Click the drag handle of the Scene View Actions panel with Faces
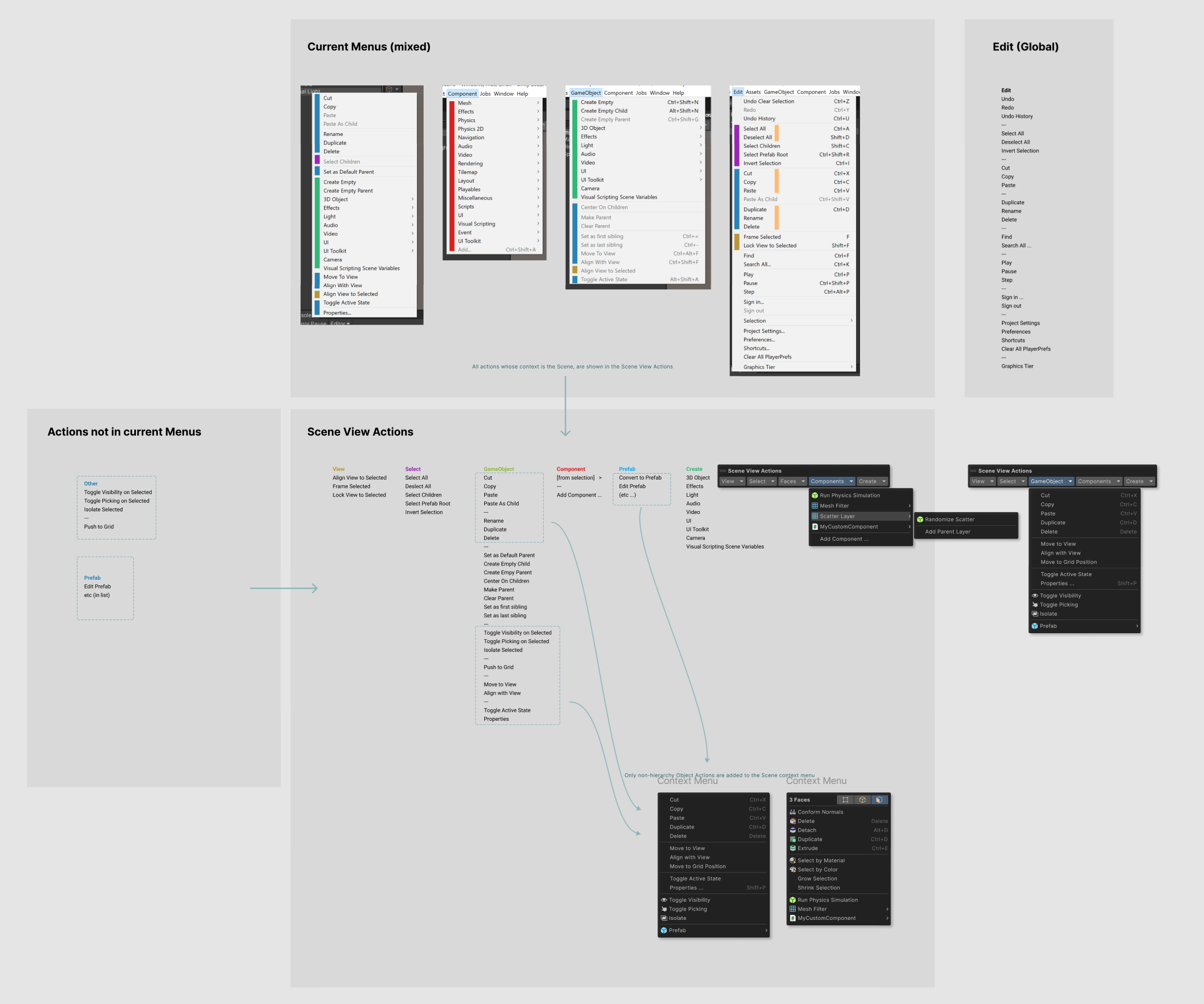1204x1004 pixels. point(723,470)
